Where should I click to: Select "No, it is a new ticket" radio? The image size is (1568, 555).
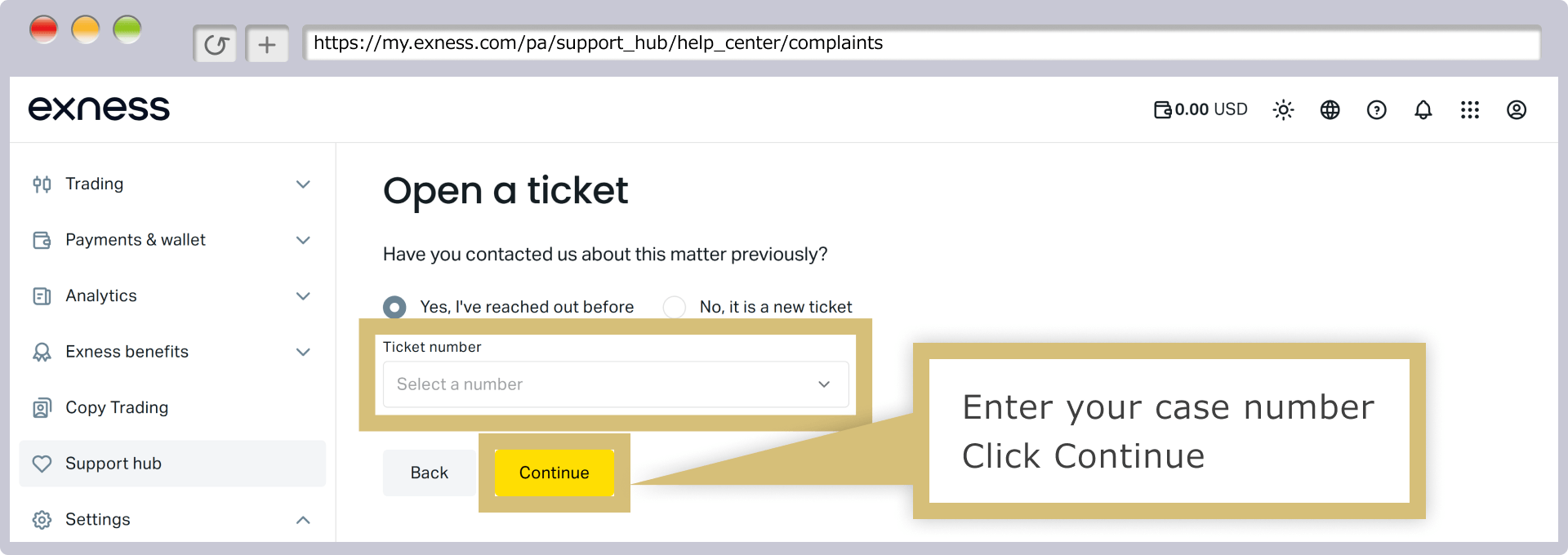pos(675,307)
